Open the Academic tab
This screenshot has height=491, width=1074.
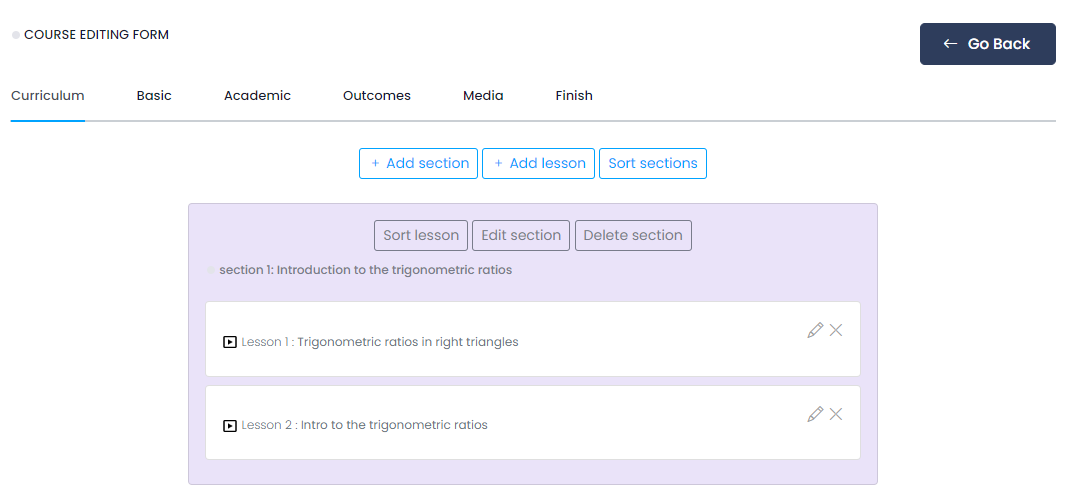tap(257, 96)
